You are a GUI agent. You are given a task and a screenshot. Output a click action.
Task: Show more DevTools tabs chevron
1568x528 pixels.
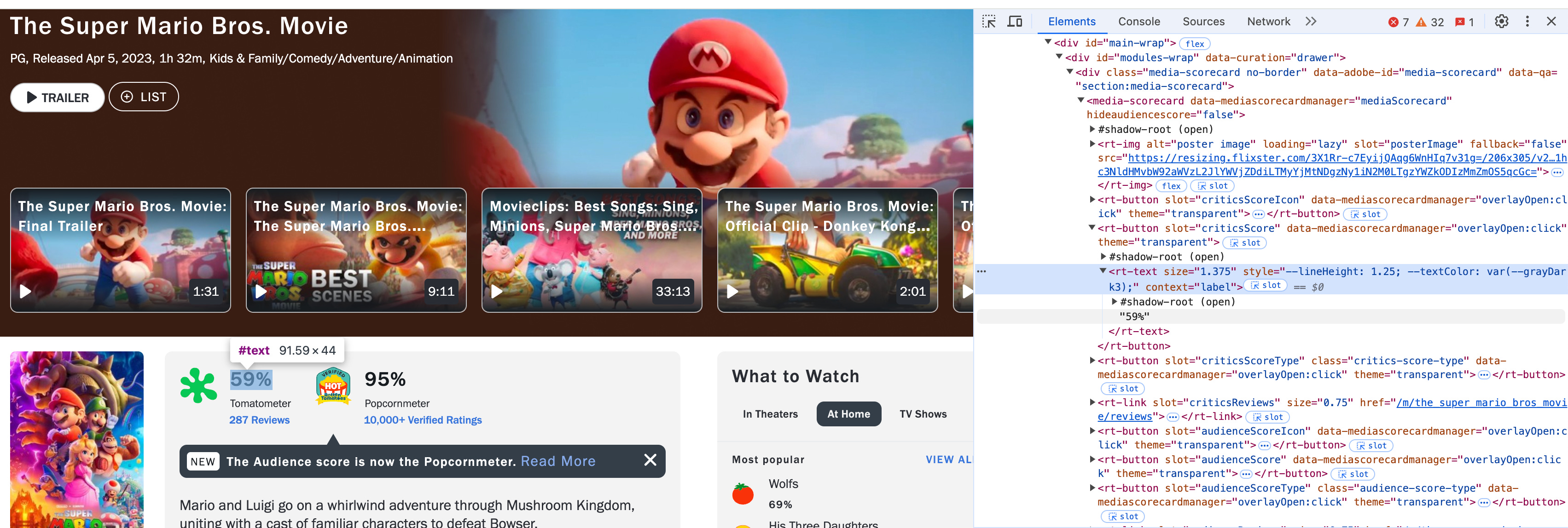[1311, 22]
